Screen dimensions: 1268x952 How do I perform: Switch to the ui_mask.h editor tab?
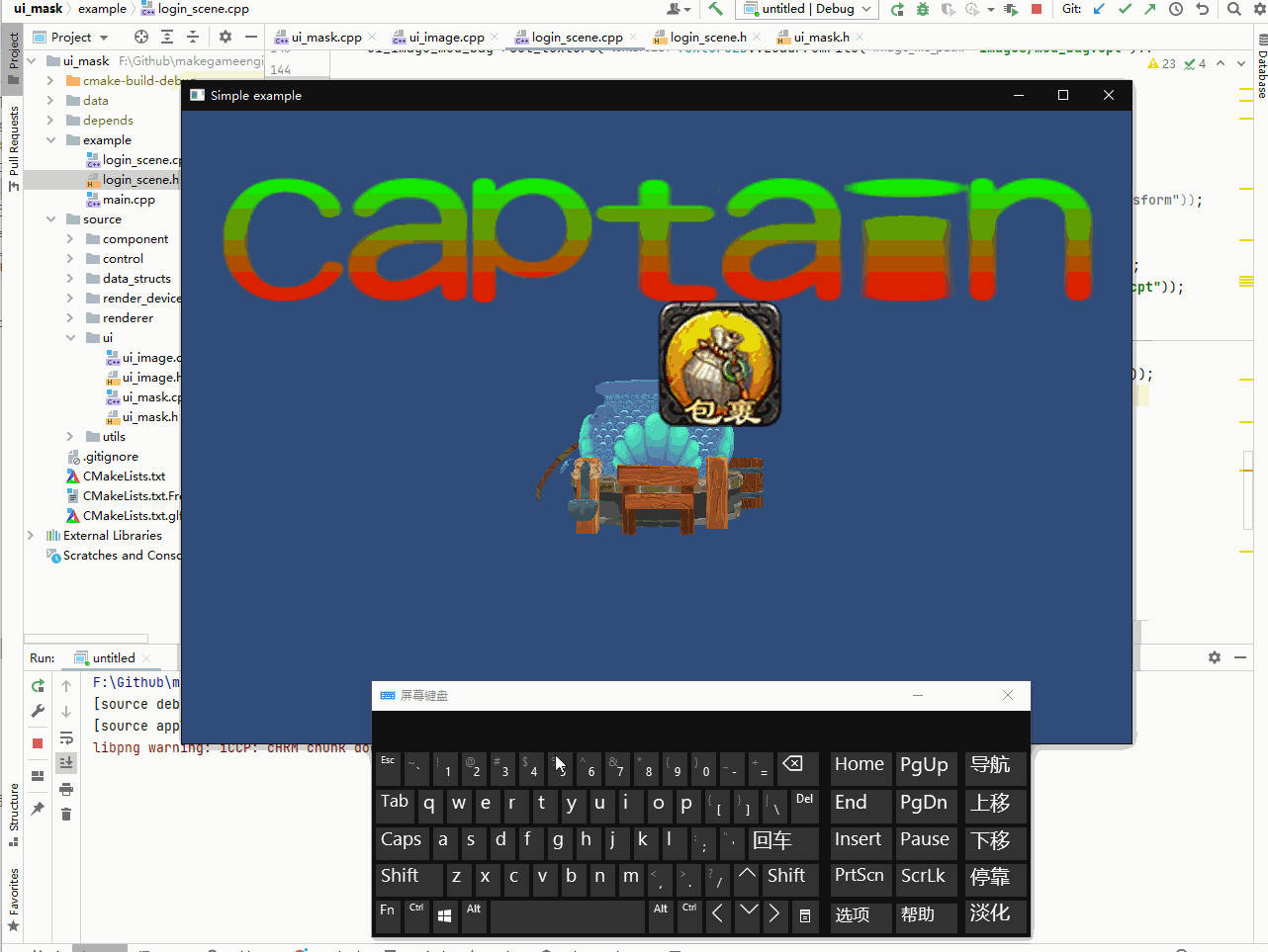[821, 38]
